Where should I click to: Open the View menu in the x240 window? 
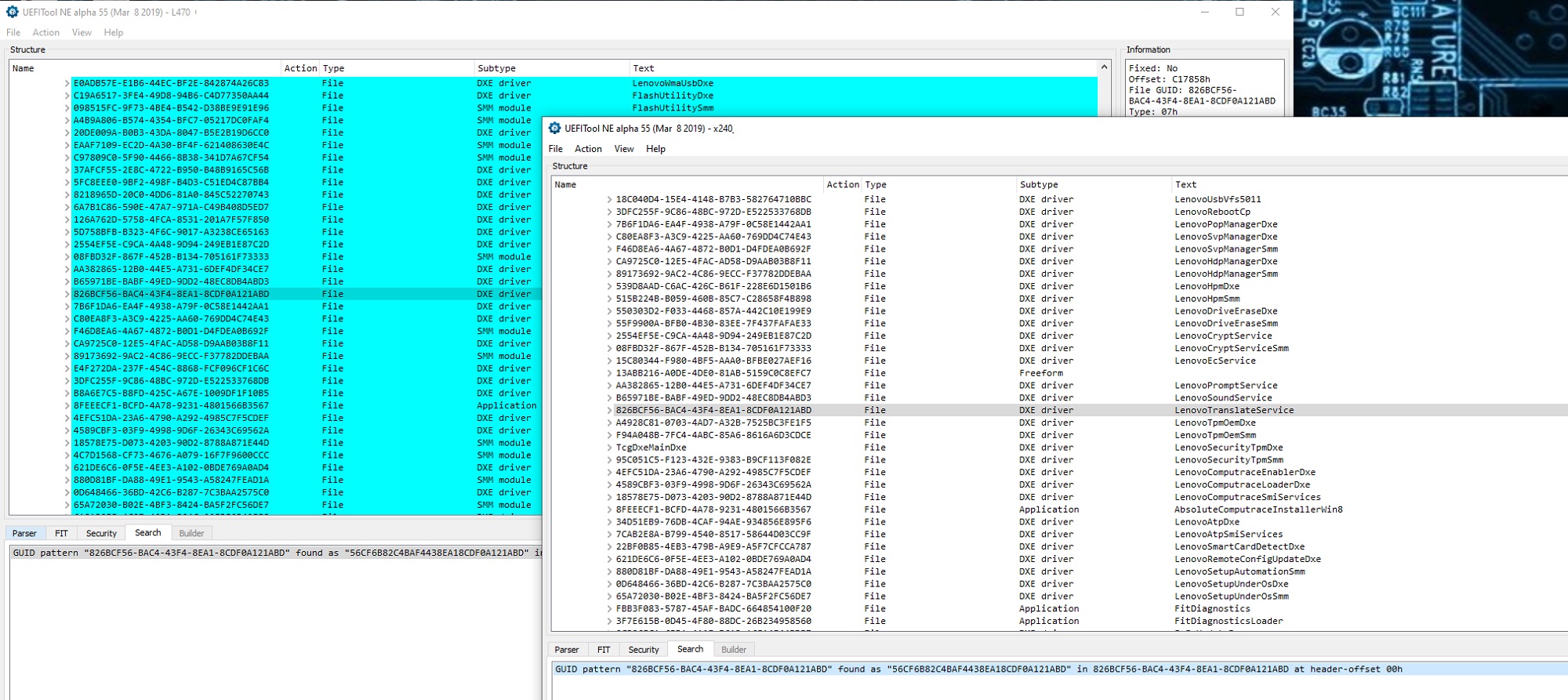point(624,149)
